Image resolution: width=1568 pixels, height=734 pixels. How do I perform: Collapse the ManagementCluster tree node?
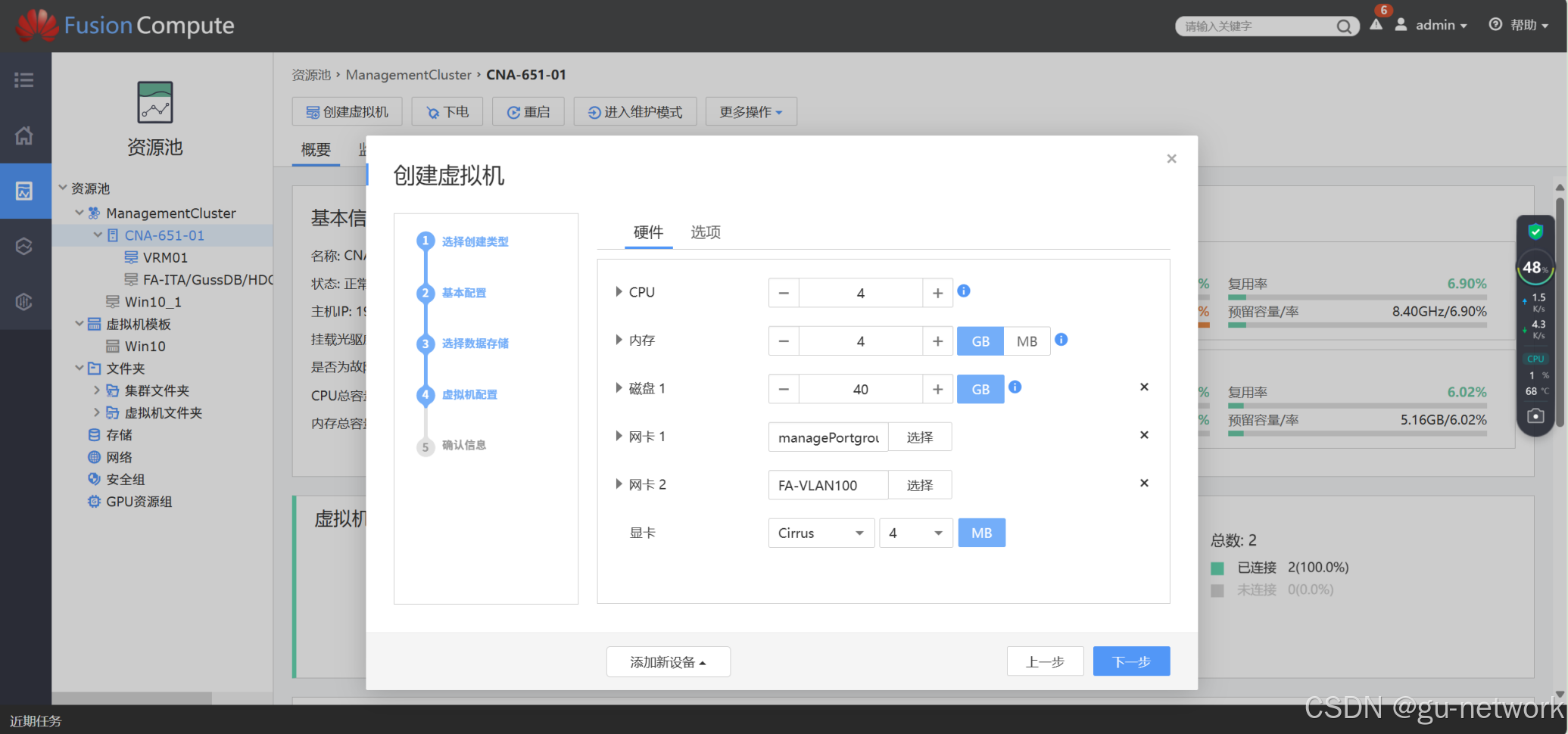coord(79,213)
